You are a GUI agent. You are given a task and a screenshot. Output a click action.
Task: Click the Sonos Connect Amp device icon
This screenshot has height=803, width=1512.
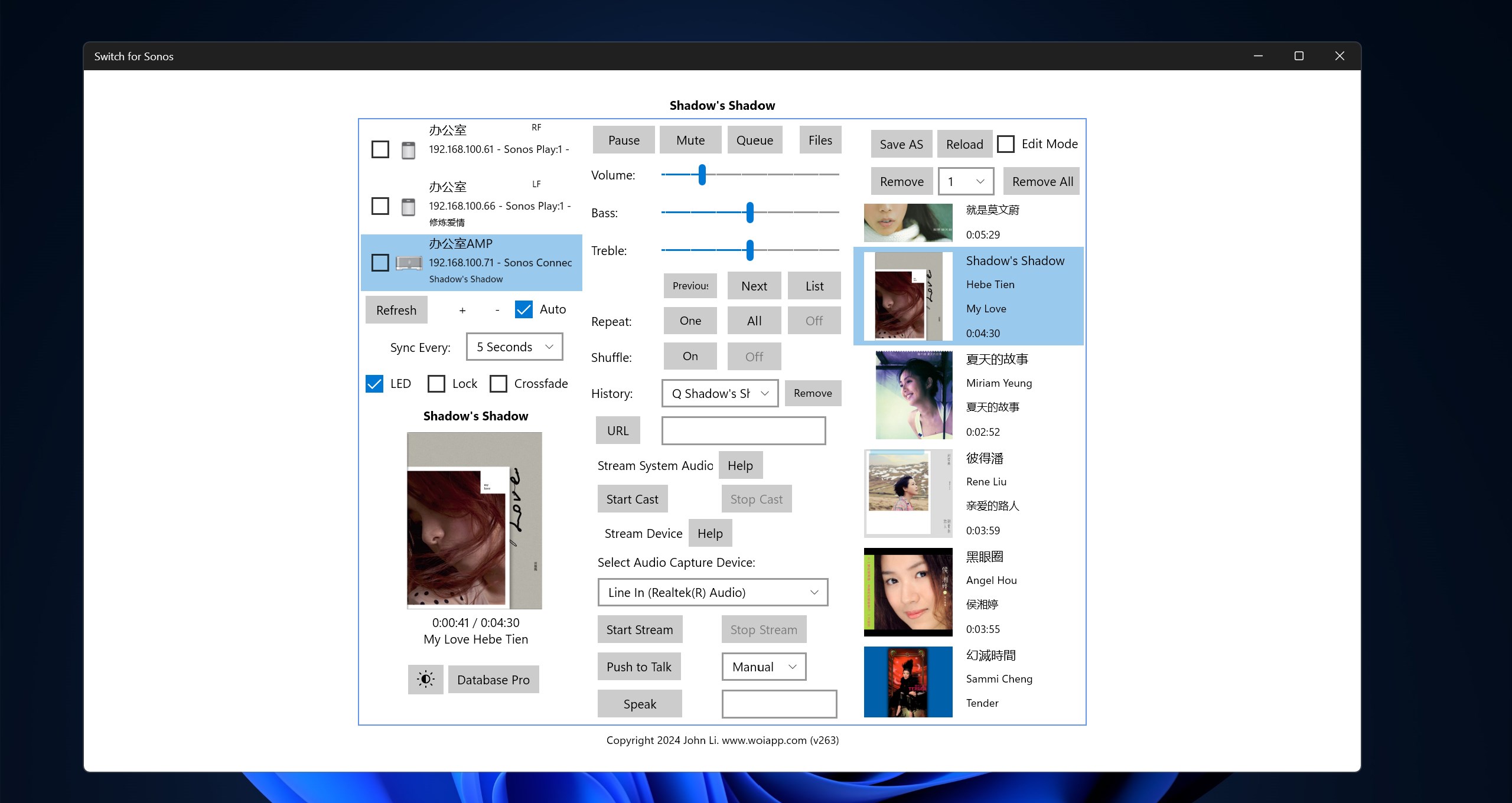tap(409, 263)
